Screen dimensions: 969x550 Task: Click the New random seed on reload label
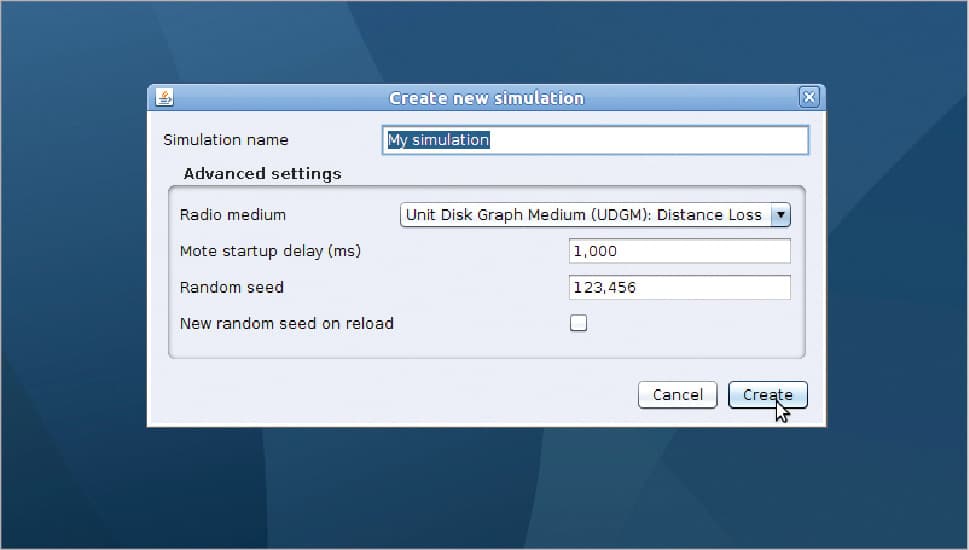[x=286, y=324]
